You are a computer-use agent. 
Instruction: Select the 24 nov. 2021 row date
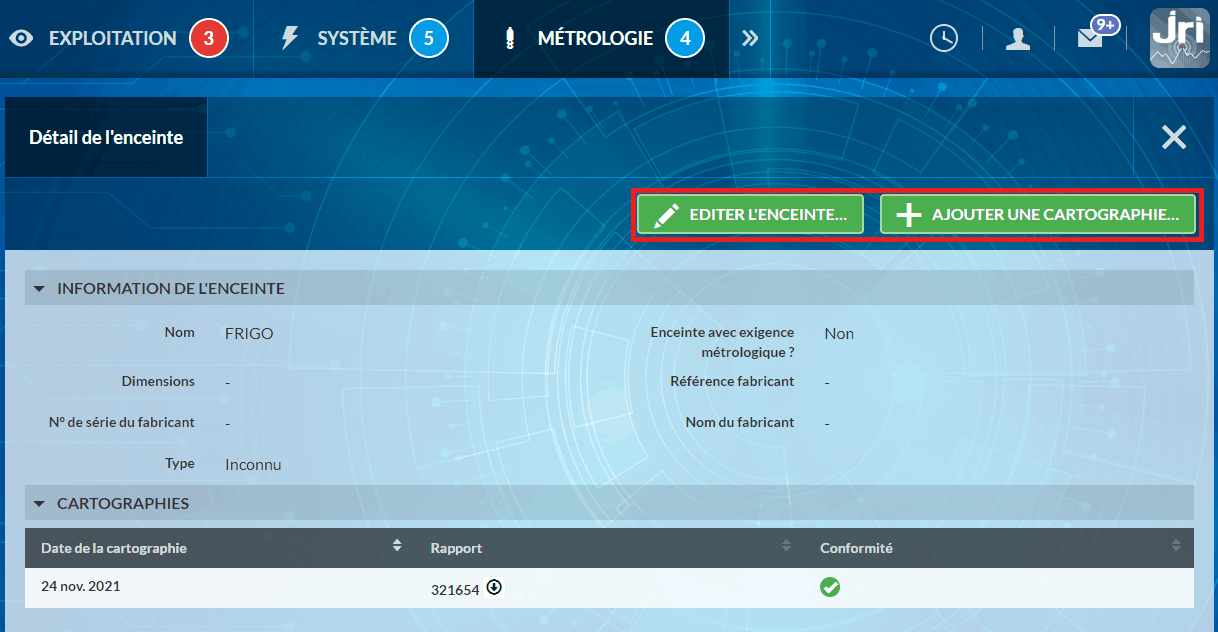[80, 587]
